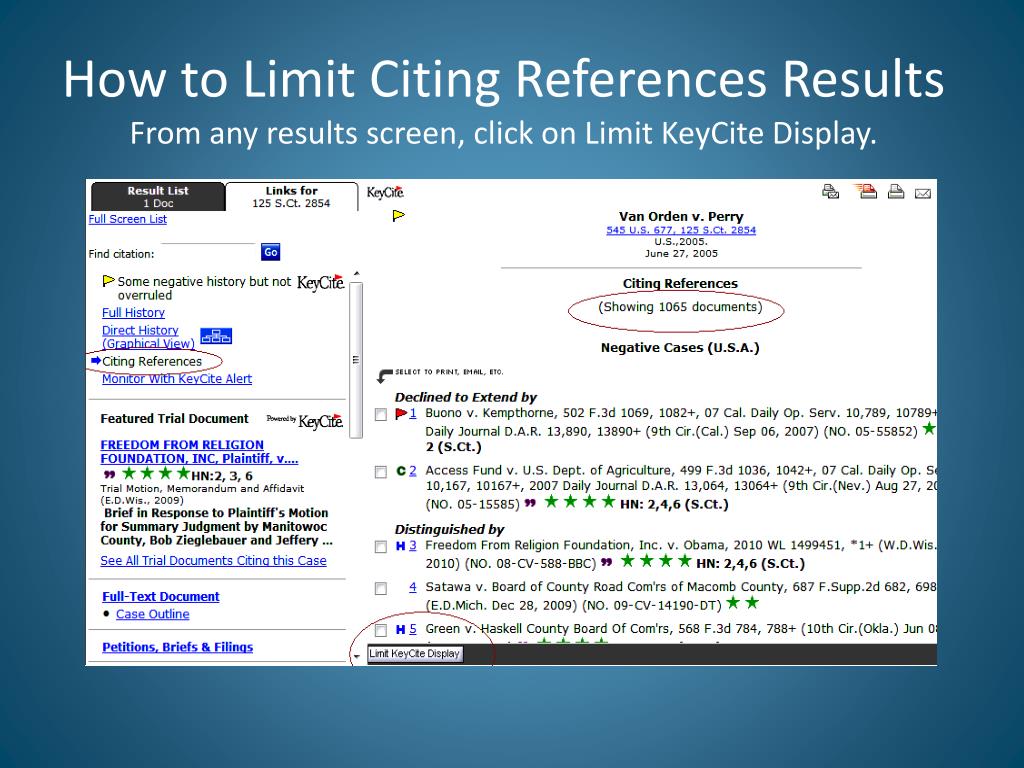Check the box for Green v. Haskell County
The image size is (1024, 768).
pos(381,630)
